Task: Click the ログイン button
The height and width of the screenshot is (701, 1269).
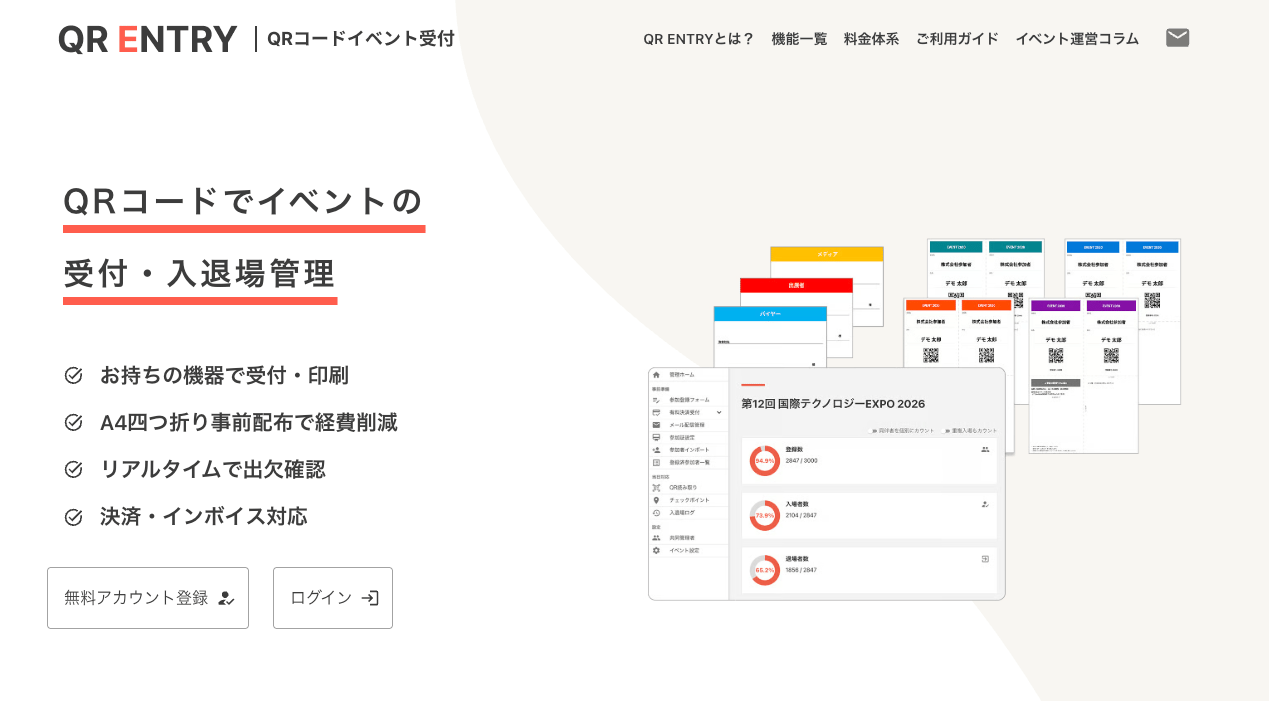Action: point(333,598)
